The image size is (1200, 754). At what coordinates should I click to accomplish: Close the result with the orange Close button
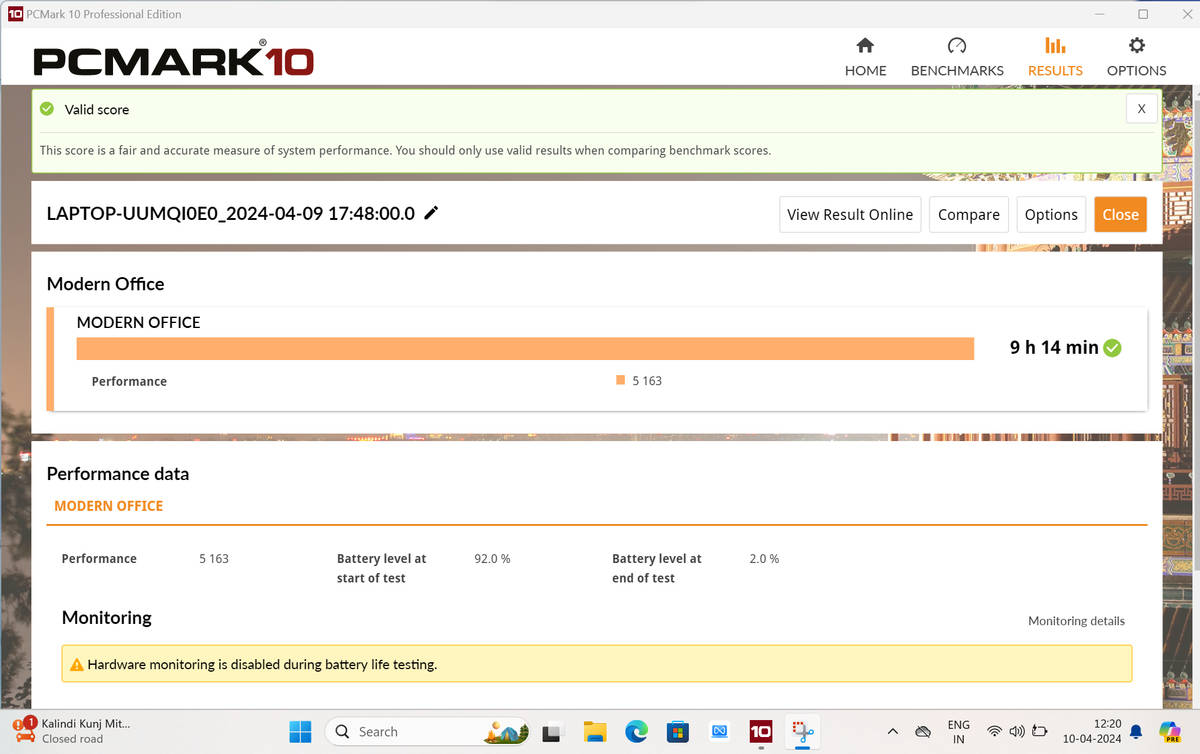(x=1120, y=214)
